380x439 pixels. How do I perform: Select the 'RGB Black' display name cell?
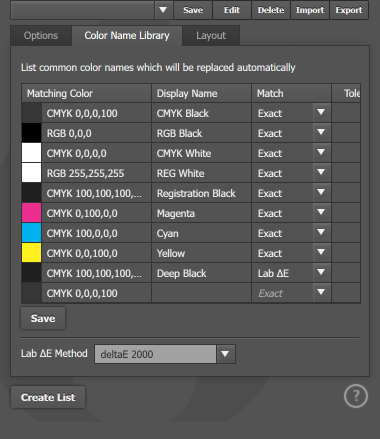pyautogui.click(x=201, y=133)
